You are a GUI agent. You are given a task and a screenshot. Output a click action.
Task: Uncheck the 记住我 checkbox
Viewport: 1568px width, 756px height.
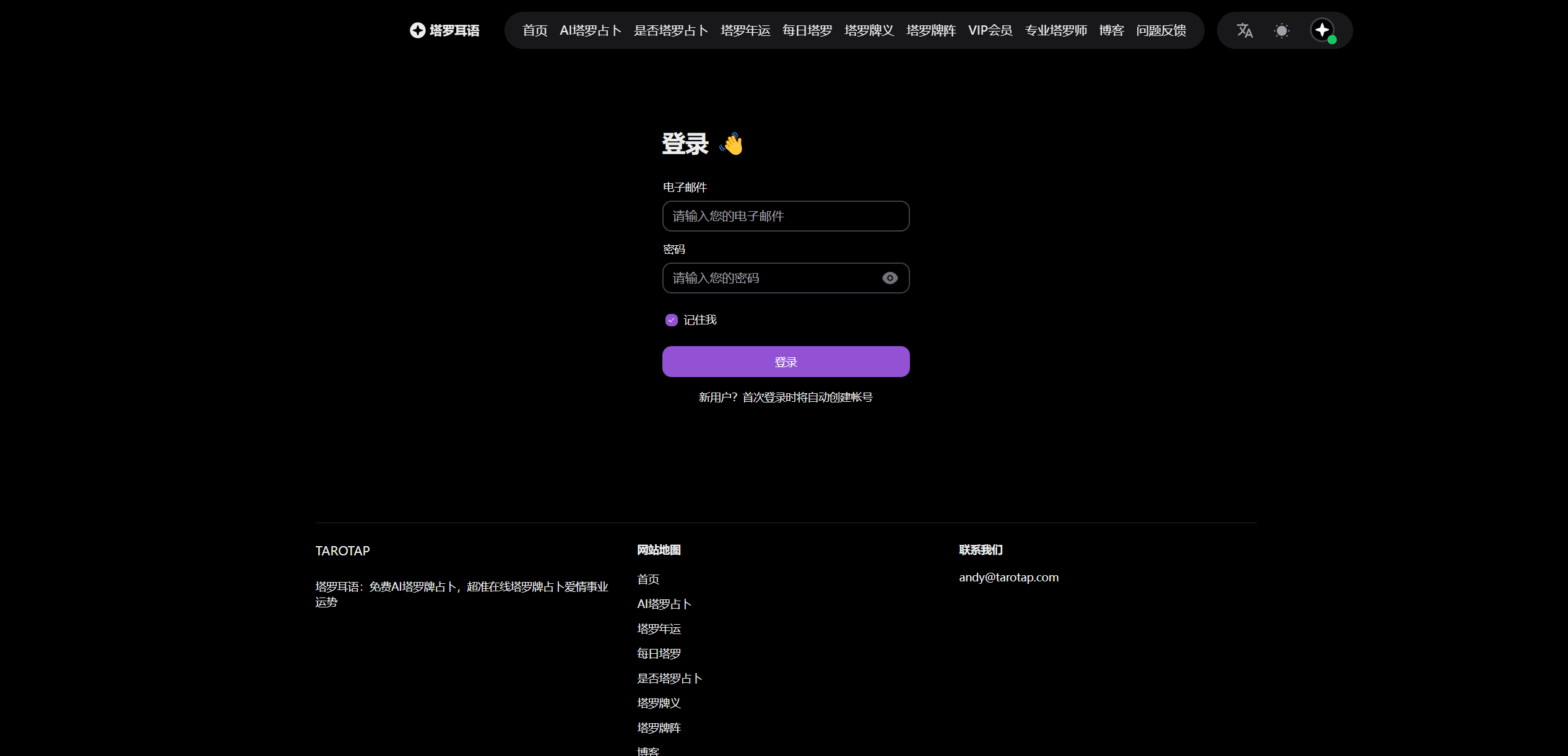click(671, 320)
